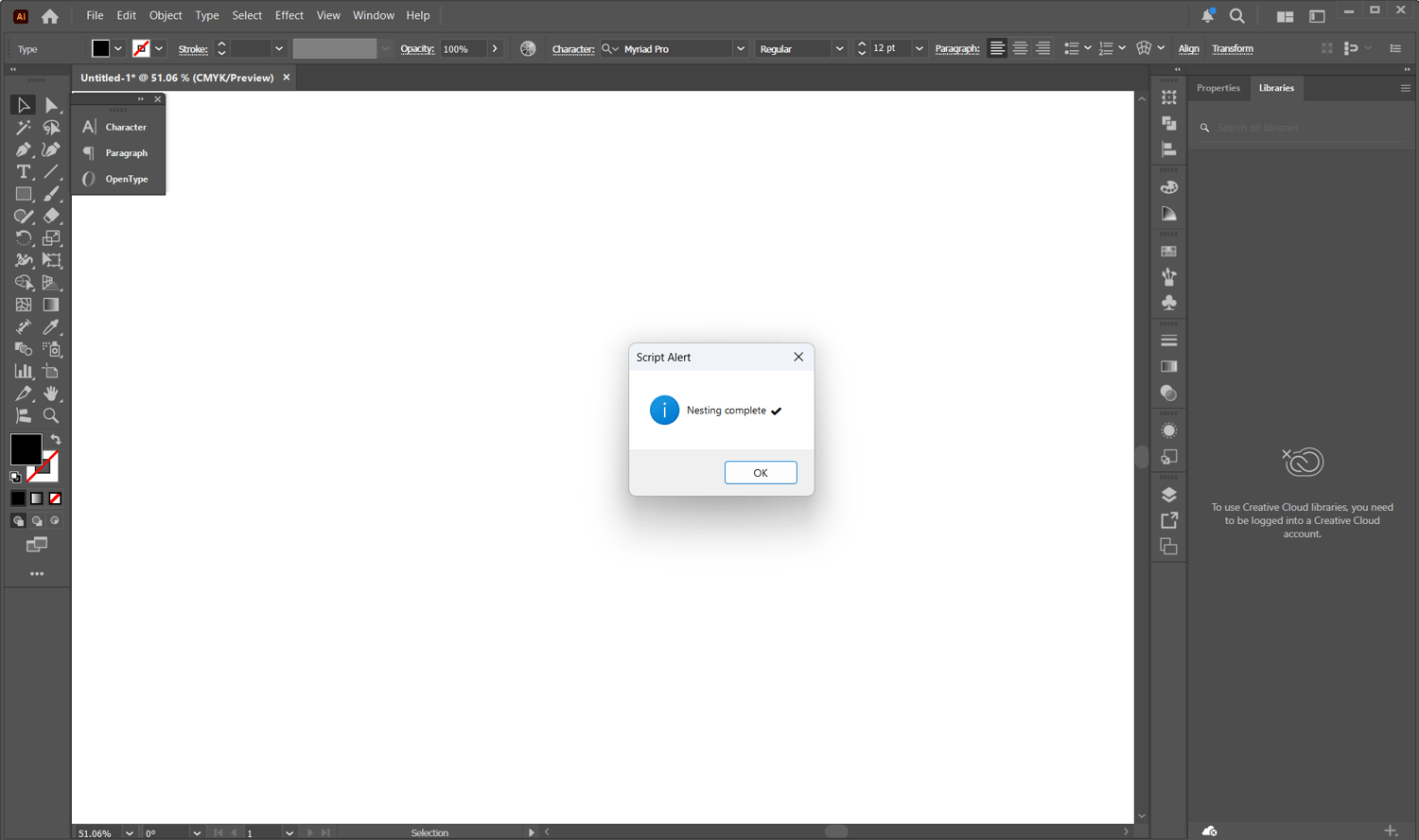Switch to the Properties tab
1419x840 pixels.
1218,88
